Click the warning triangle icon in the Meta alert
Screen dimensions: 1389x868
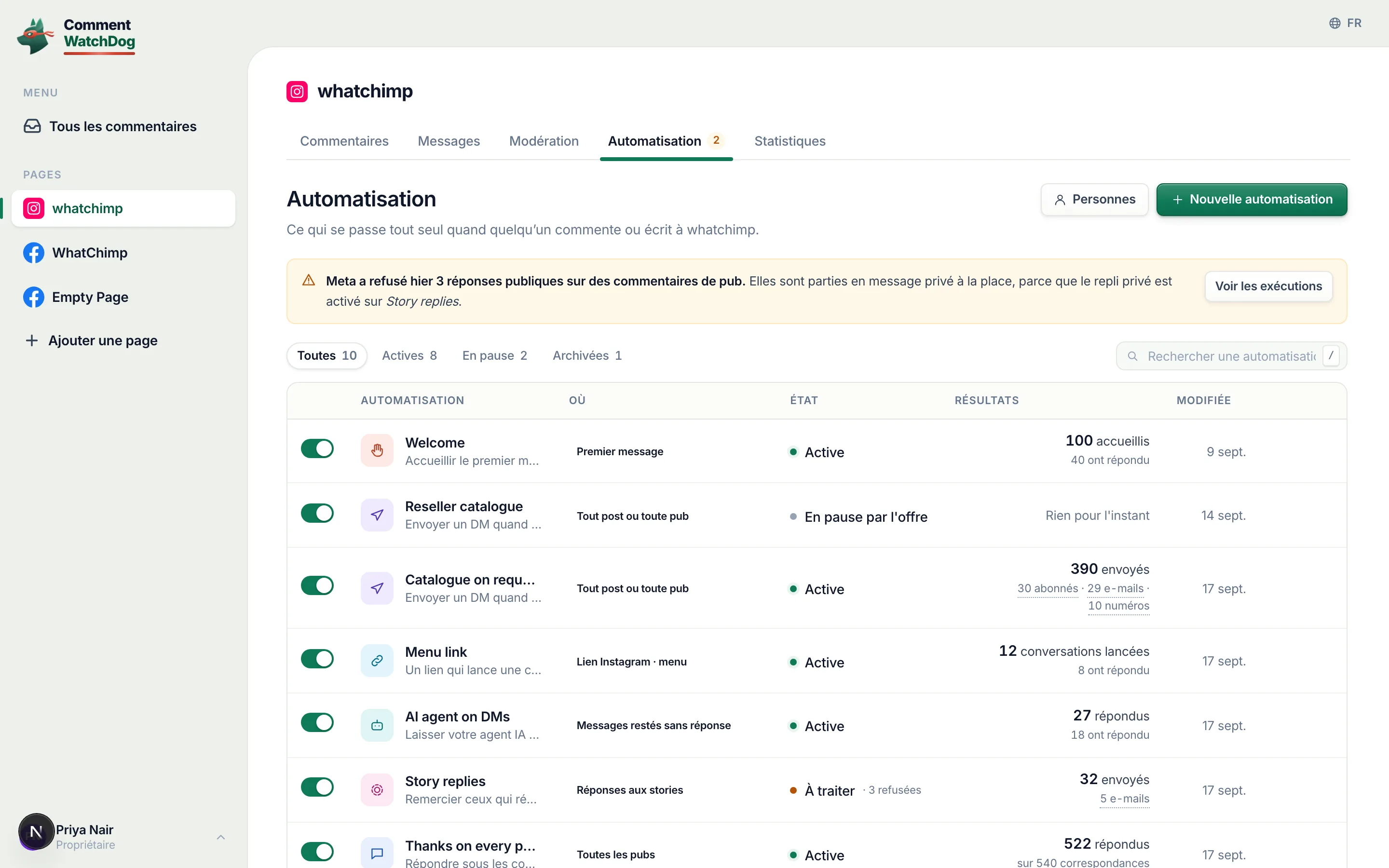click(309, 280)
